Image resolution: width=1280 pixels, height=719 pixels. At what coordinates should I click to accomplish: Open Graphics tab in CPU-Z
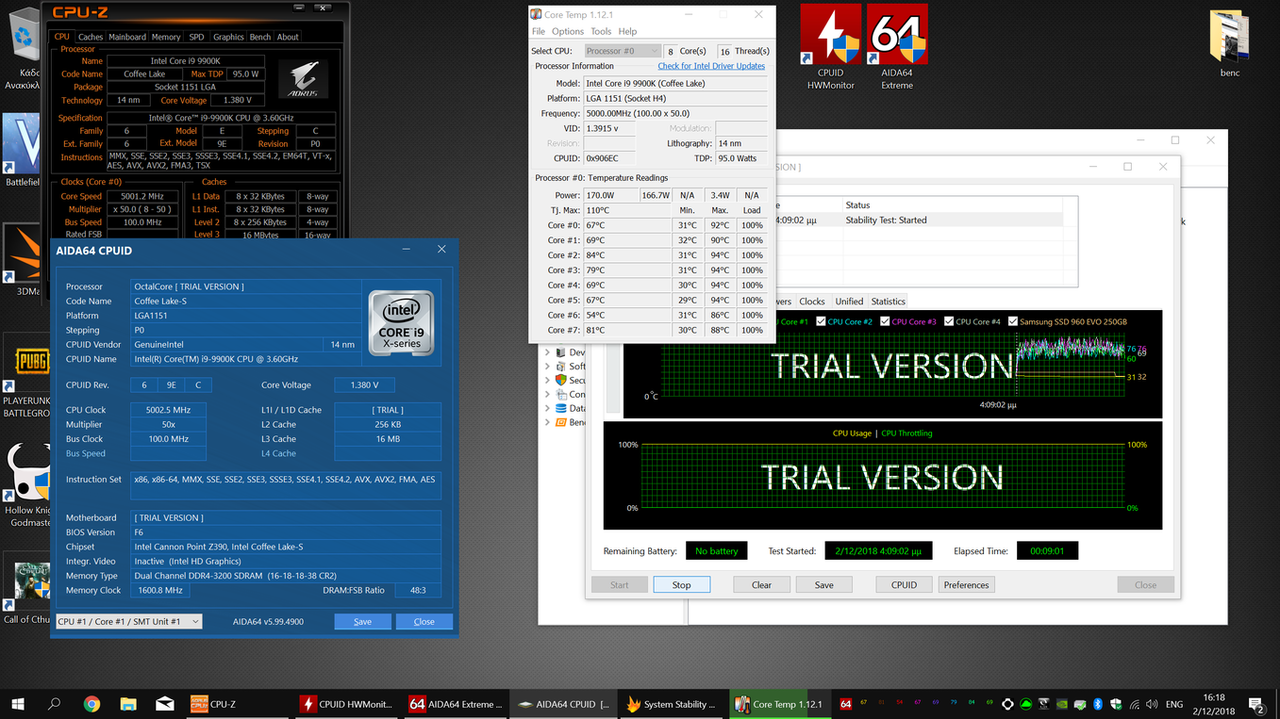click(228, 37)
